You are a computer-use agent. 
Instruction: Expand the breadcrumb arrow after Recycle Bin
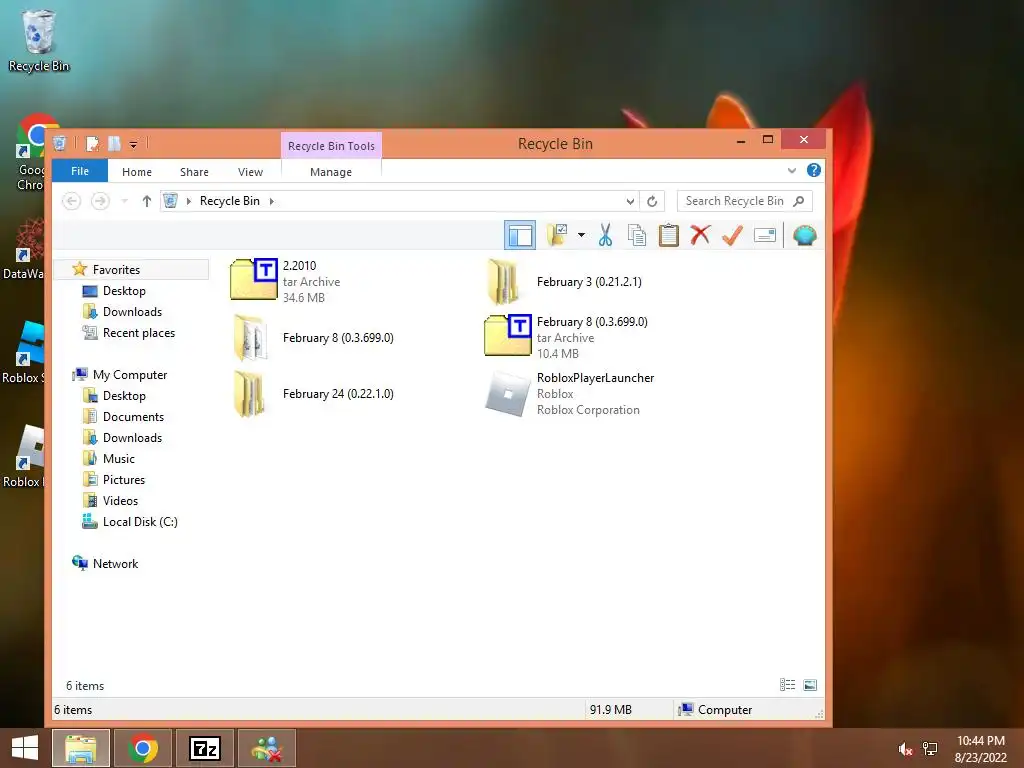272,201
